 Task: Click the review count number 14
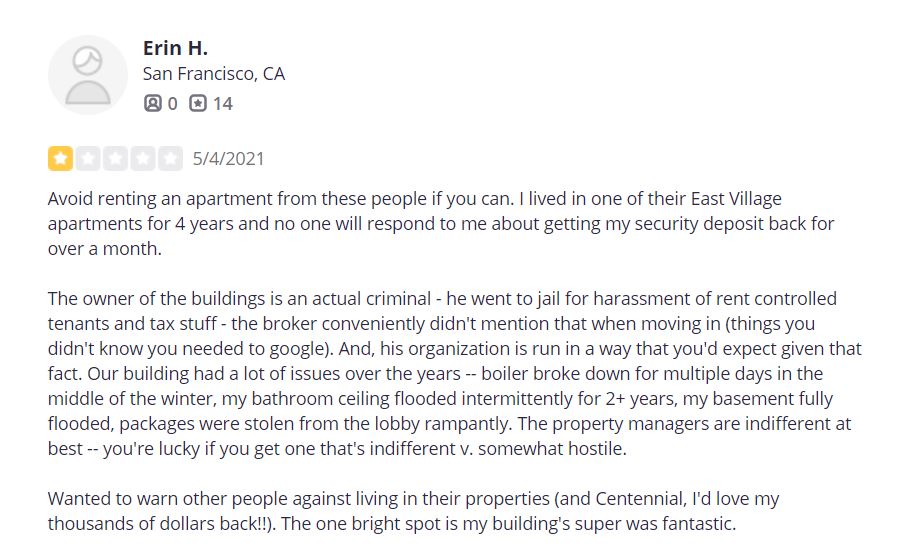pos(223,103)
